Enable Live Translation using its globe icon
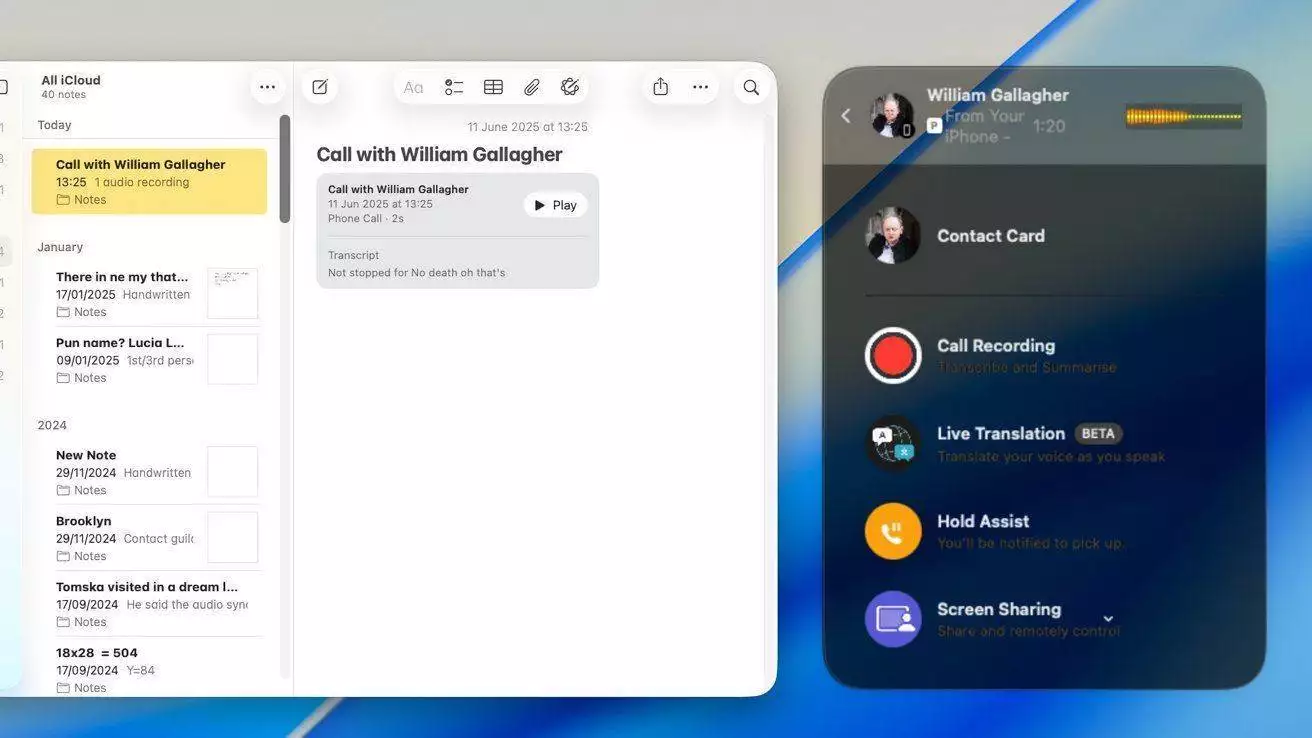 click(893, 443)
